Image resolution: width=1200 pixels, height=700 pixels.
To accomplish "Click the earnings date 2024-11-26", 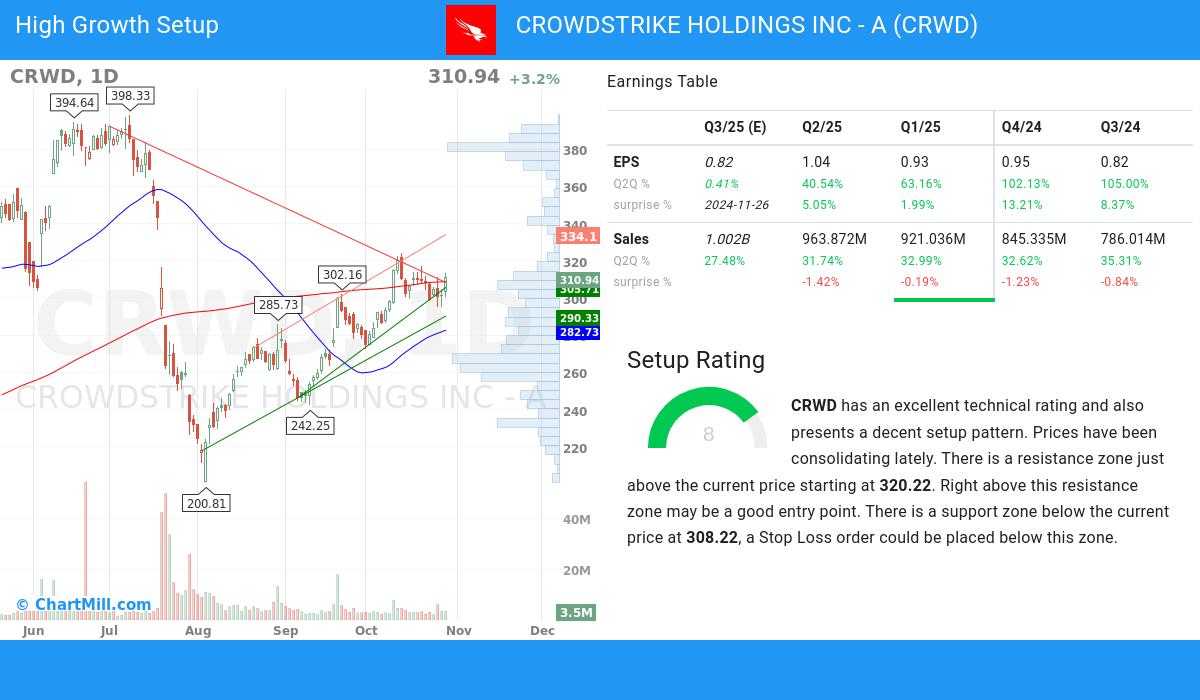I will [737, 205].
